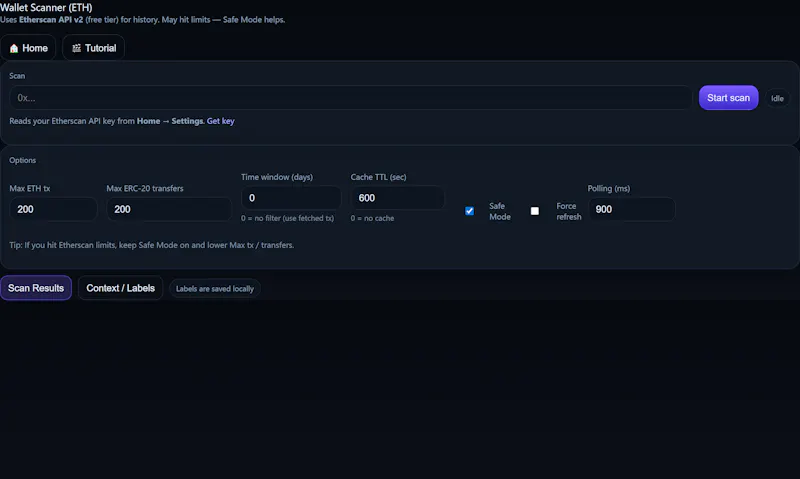
Task: Click the Start scan button
Action: click(x=728, y=98)
